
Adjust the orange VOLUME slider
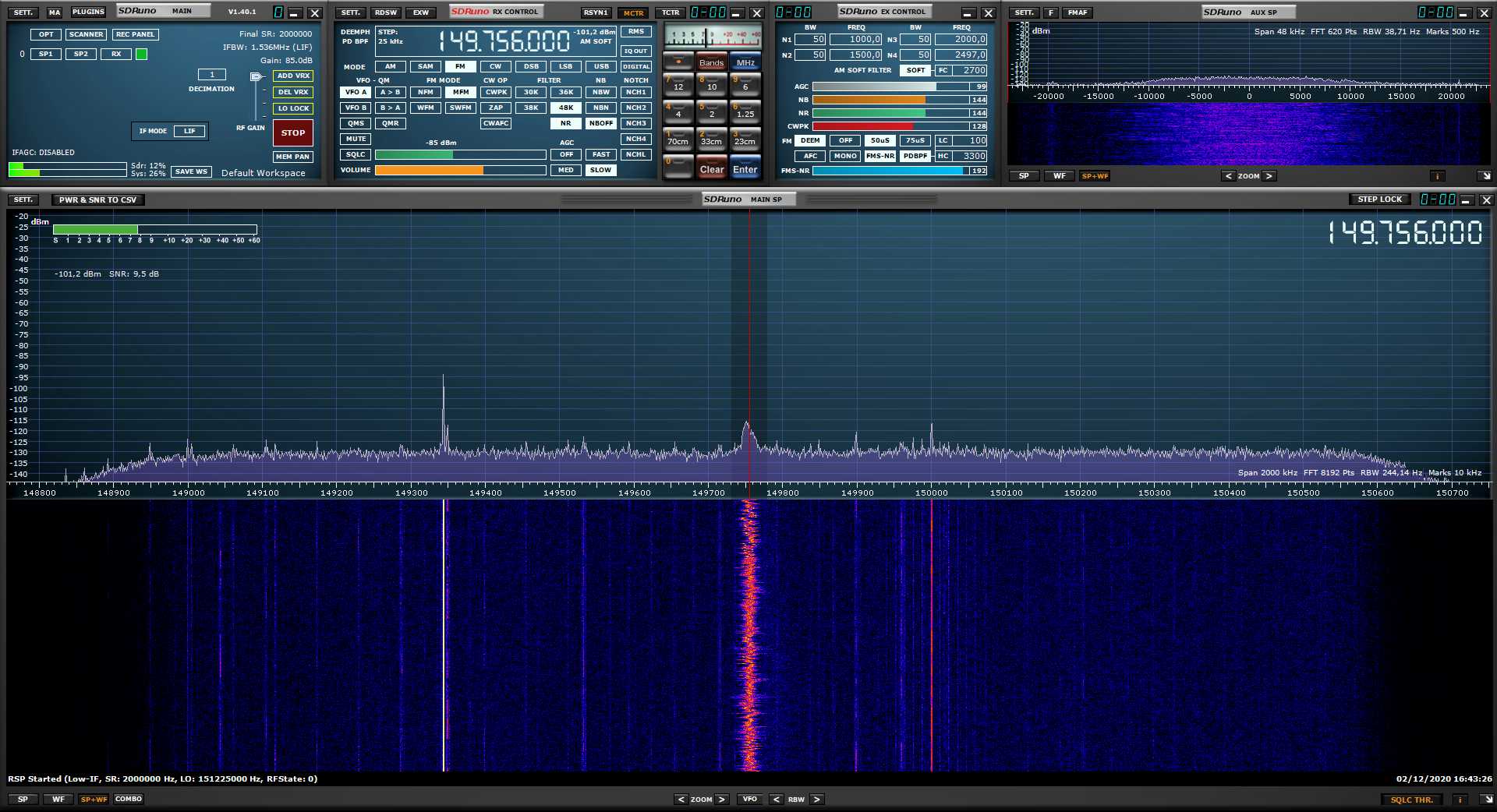point(460,170)
